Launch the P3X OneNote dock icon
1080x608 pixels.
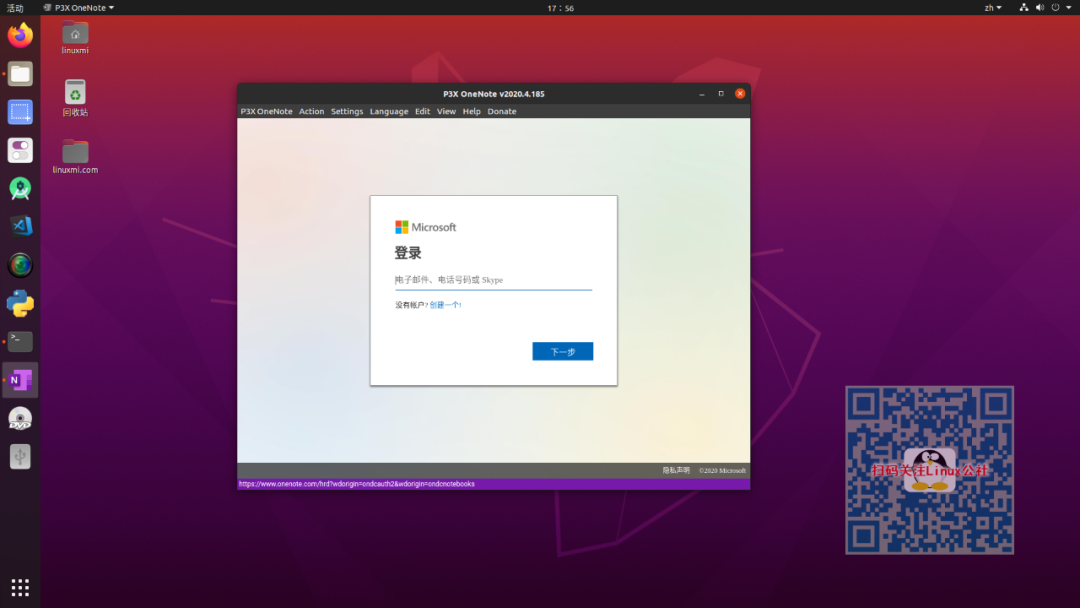(x=20, y=380)
